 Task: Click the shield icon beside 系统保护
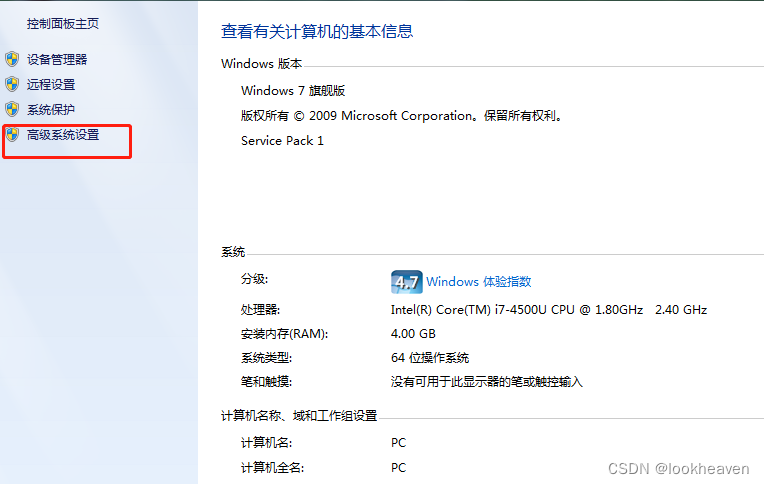tap(12, 109)
